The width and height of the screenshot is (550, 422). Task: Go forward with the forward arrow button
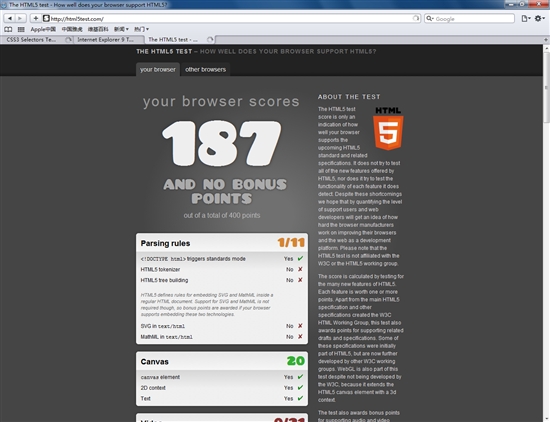(20, 18)
